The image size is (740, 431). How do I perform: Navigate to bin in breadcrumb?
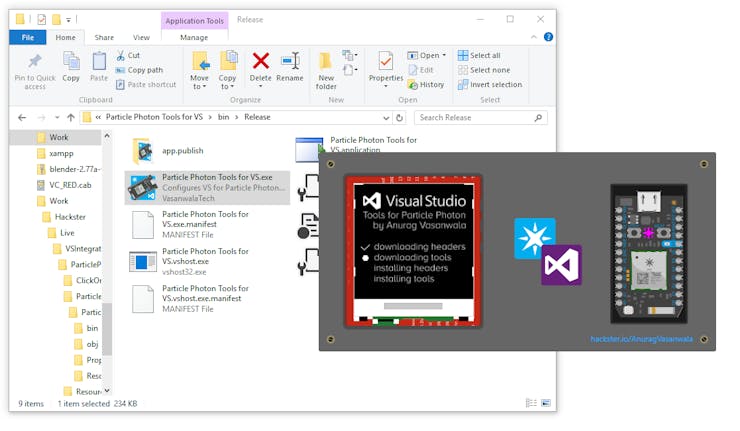223,117
